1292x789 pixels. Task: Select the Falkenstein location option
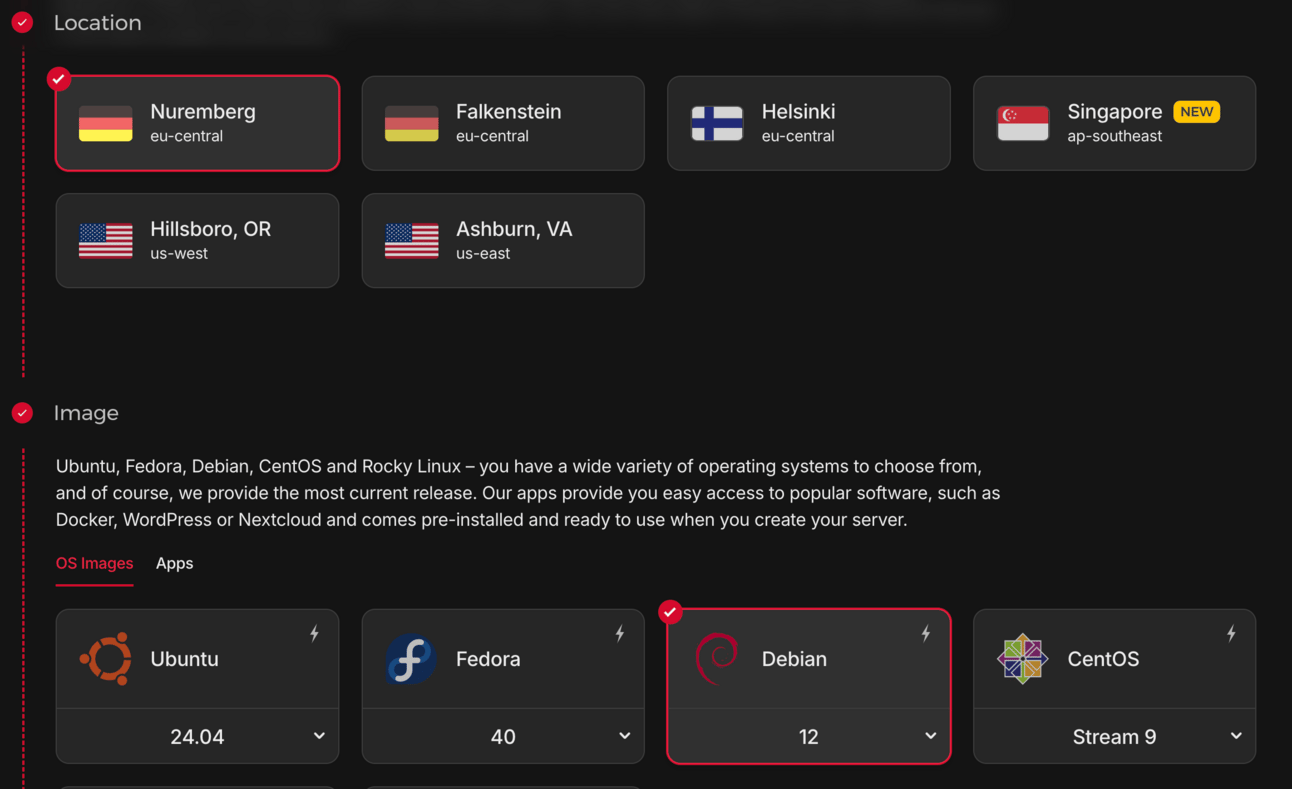pyautogui.click(x=503, y=123)
